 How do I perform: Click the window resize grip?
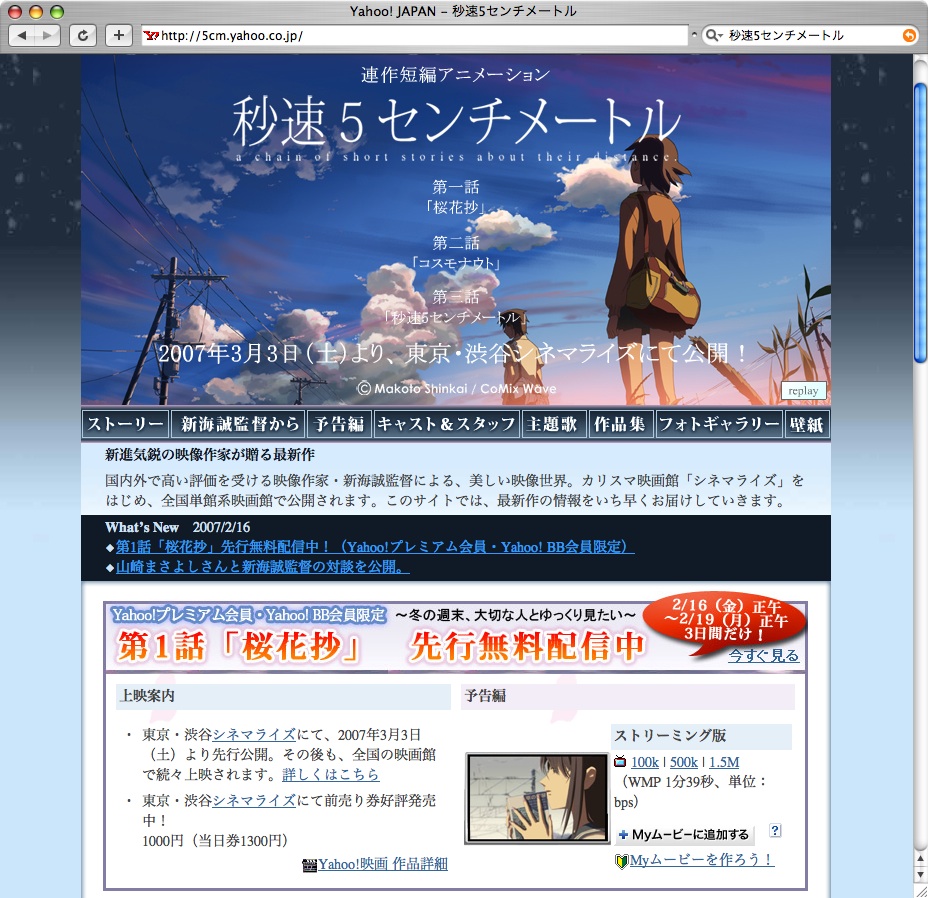pyautogui.click(x=920, y=891)
